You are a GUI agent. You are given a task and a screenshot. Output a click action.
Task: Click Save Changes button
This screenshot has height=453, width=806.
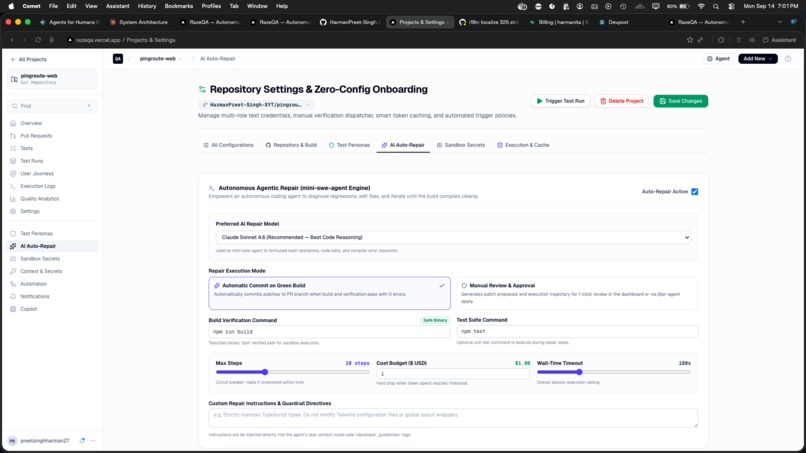point(681,101)
